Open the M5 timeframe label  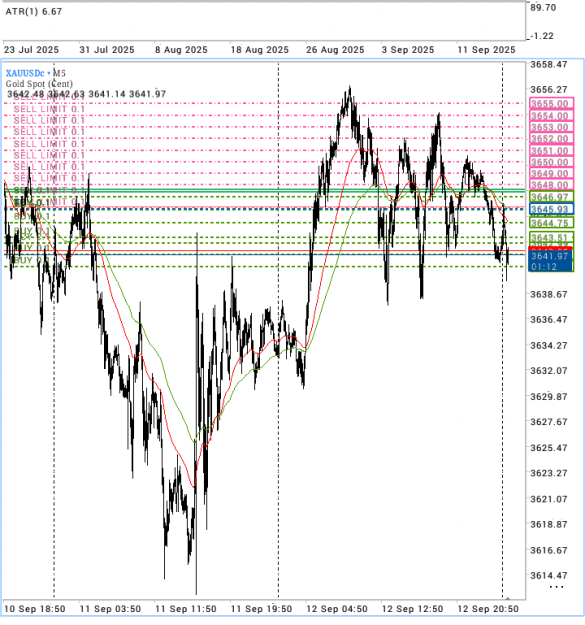pyautogui.click(x=59, y=73)
